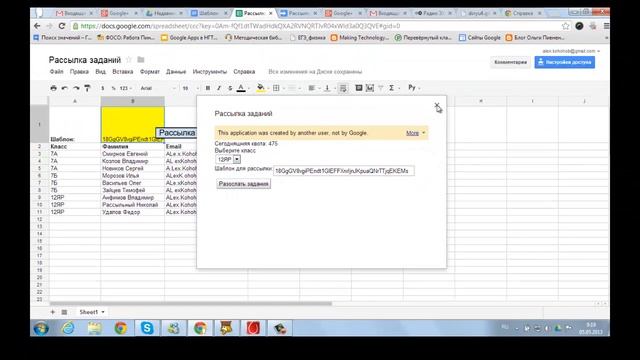Open the Данные menu
Screen dimensions: 640x360
[x=176, y=71]
